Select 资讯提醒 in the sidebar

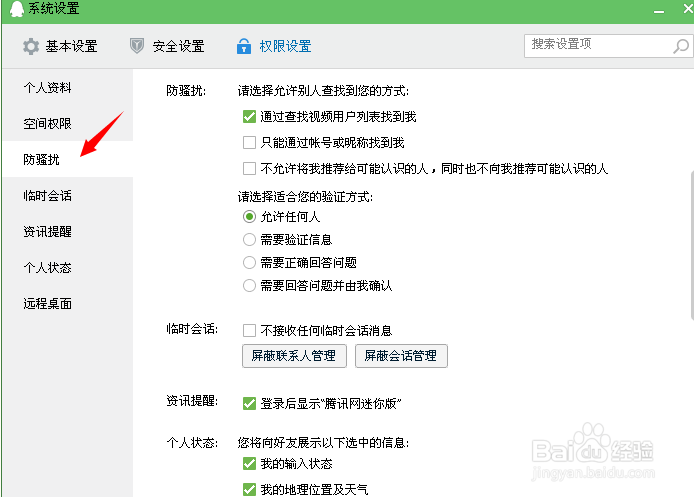point(68,231)
